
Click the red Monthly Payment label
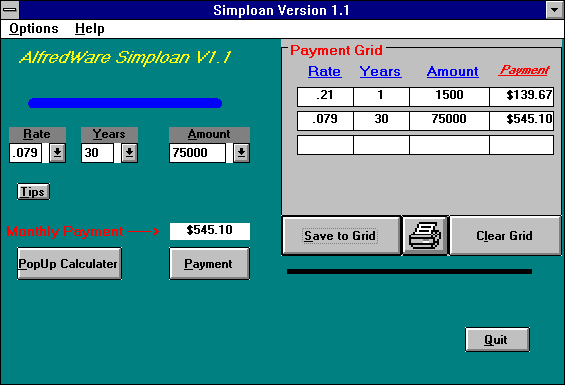coord(65,231)
